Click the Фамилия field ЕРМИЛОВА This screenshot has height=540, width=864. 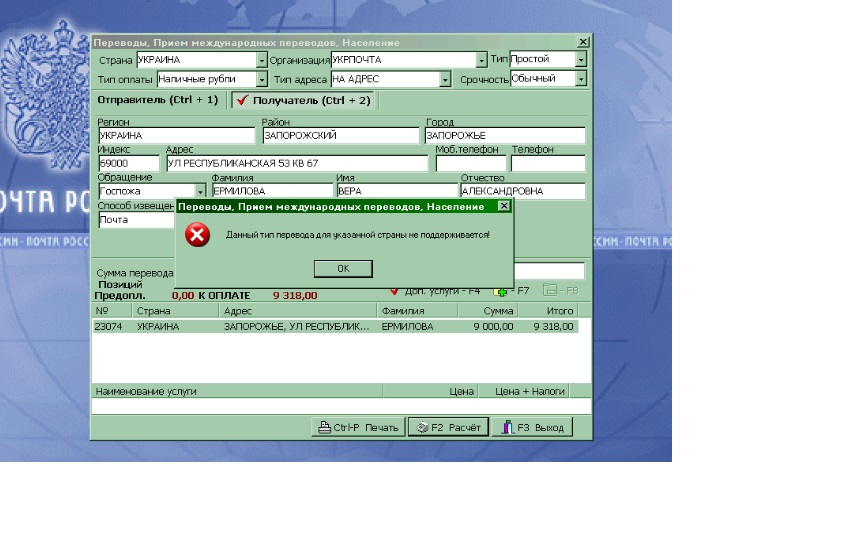[x=272, y=191]
